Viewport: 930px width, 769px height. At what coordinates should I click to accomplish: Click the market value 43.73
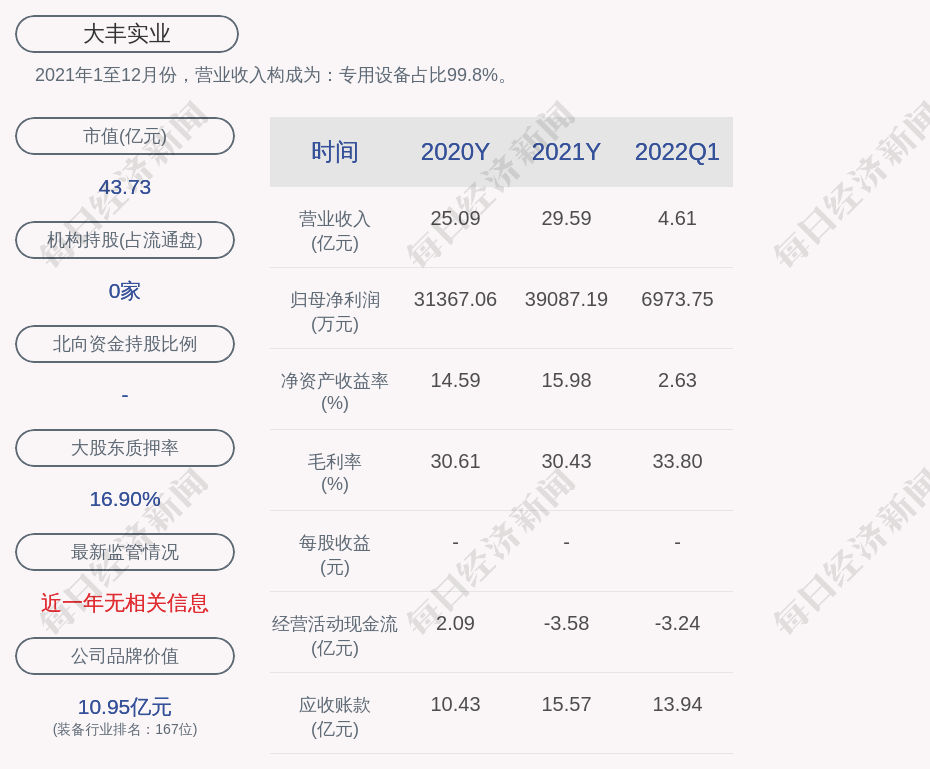(125, 187)
